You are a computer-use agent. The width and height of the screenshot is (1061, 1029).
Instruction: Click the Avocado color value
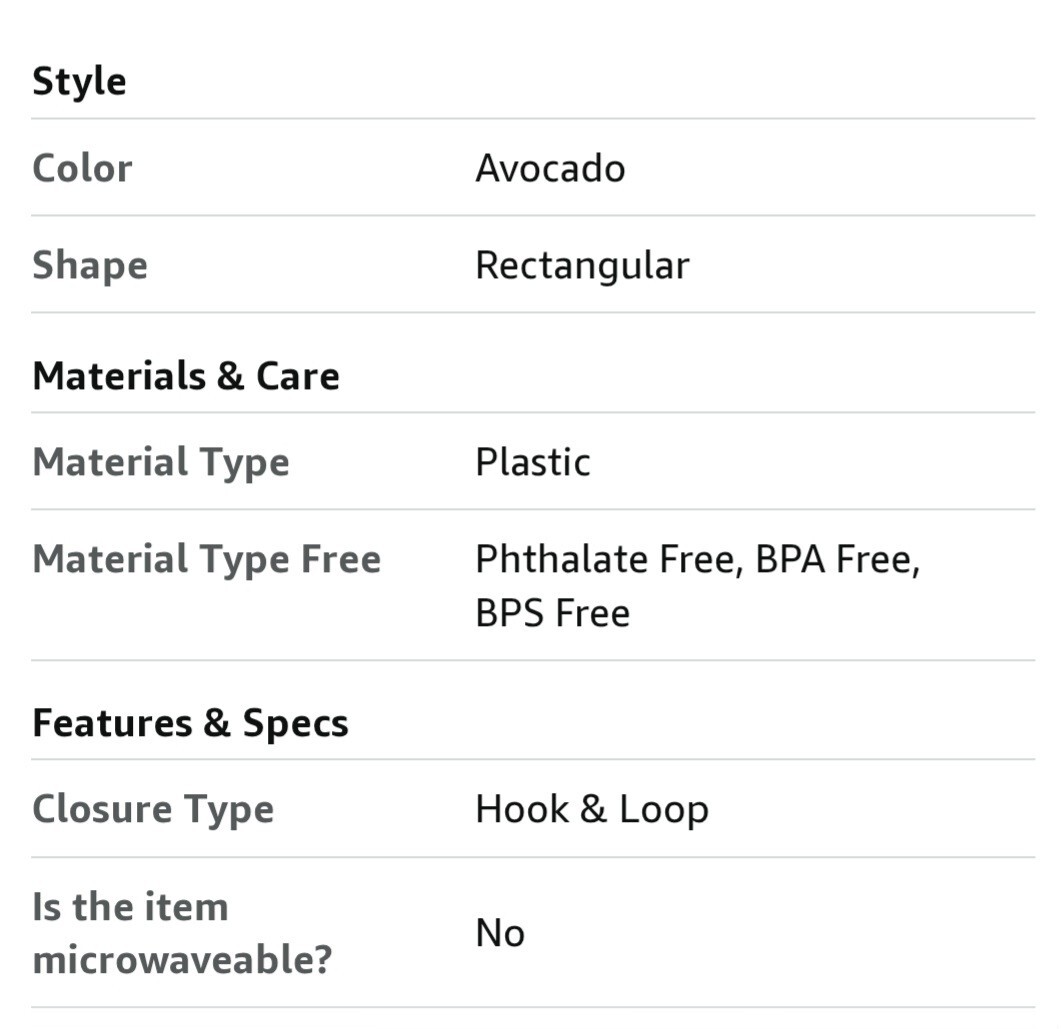(550, 168)
